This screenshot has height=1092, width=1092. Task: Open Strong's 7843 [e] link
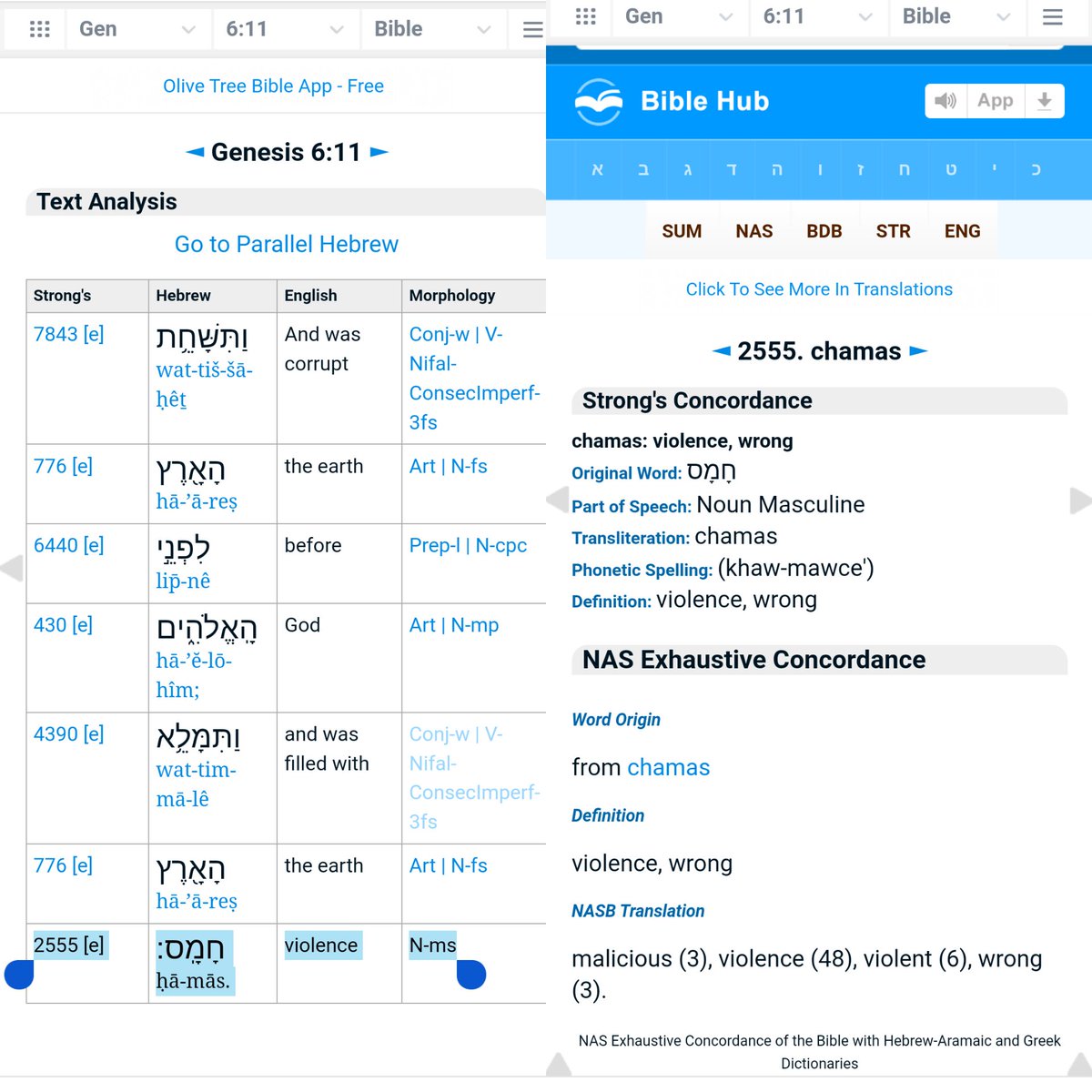[x=69, y=334]
